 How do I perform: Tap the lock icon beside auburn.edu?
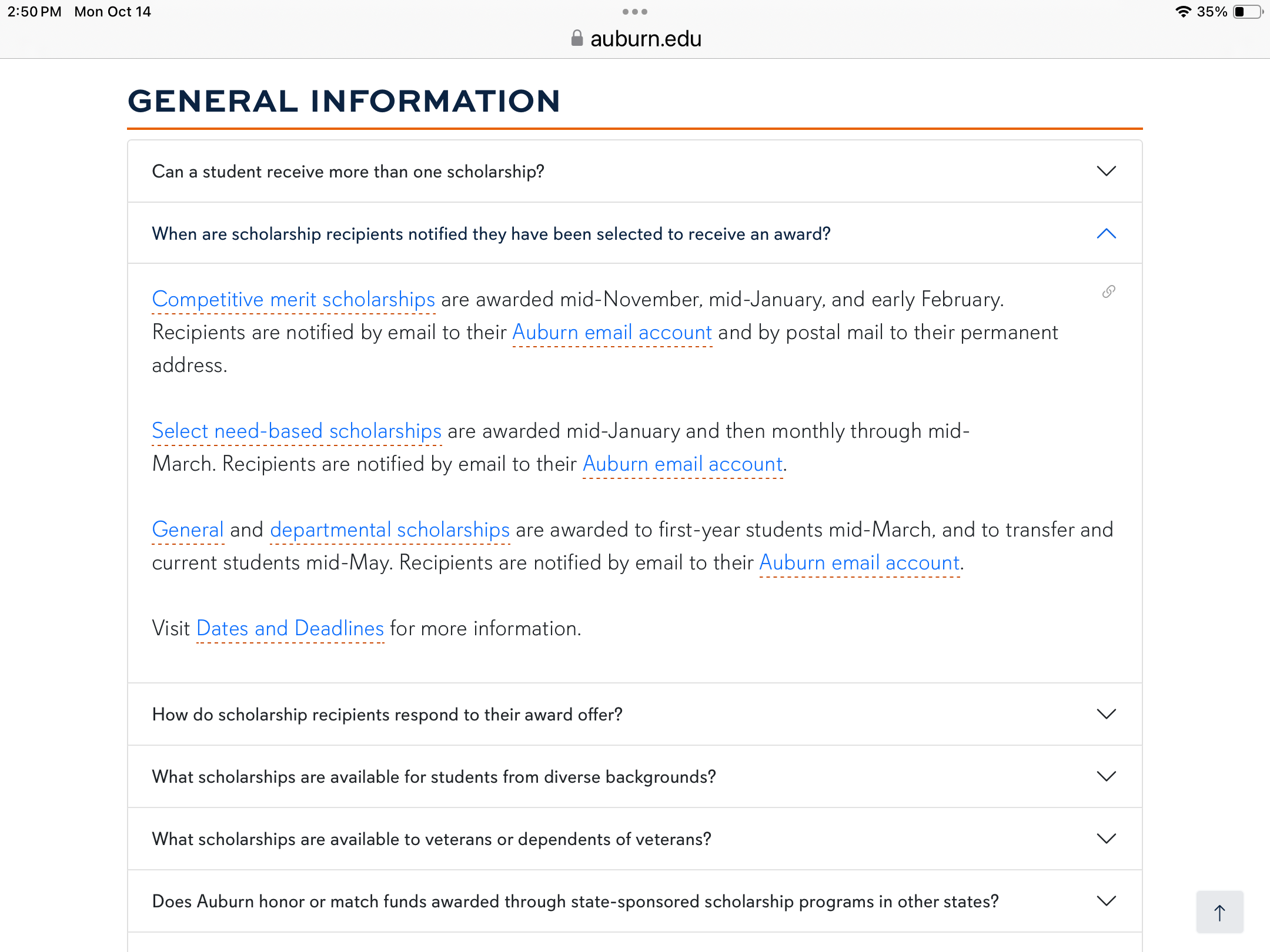(x=577, y=38)
